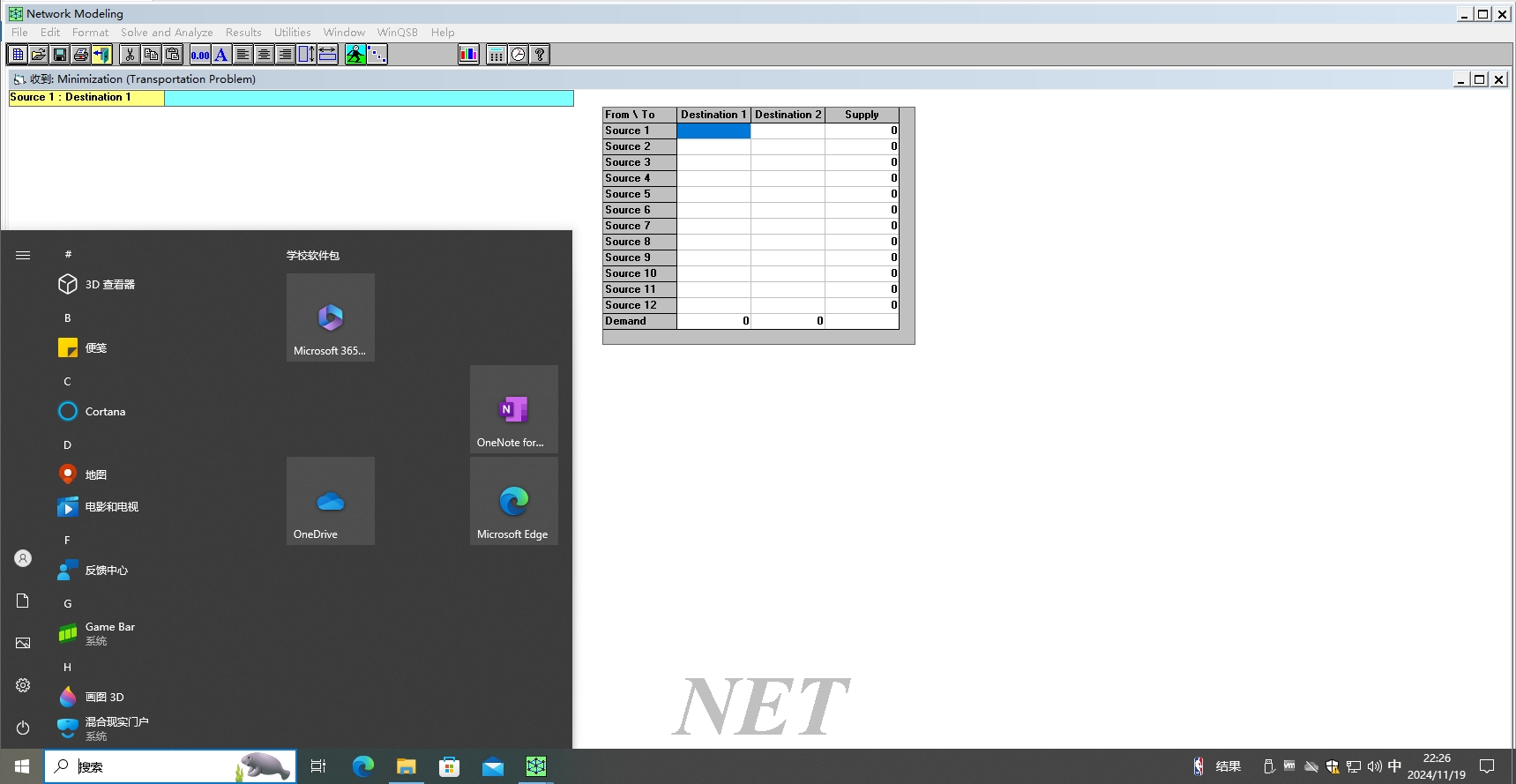Align cell text left

click(x=243, y=55)
